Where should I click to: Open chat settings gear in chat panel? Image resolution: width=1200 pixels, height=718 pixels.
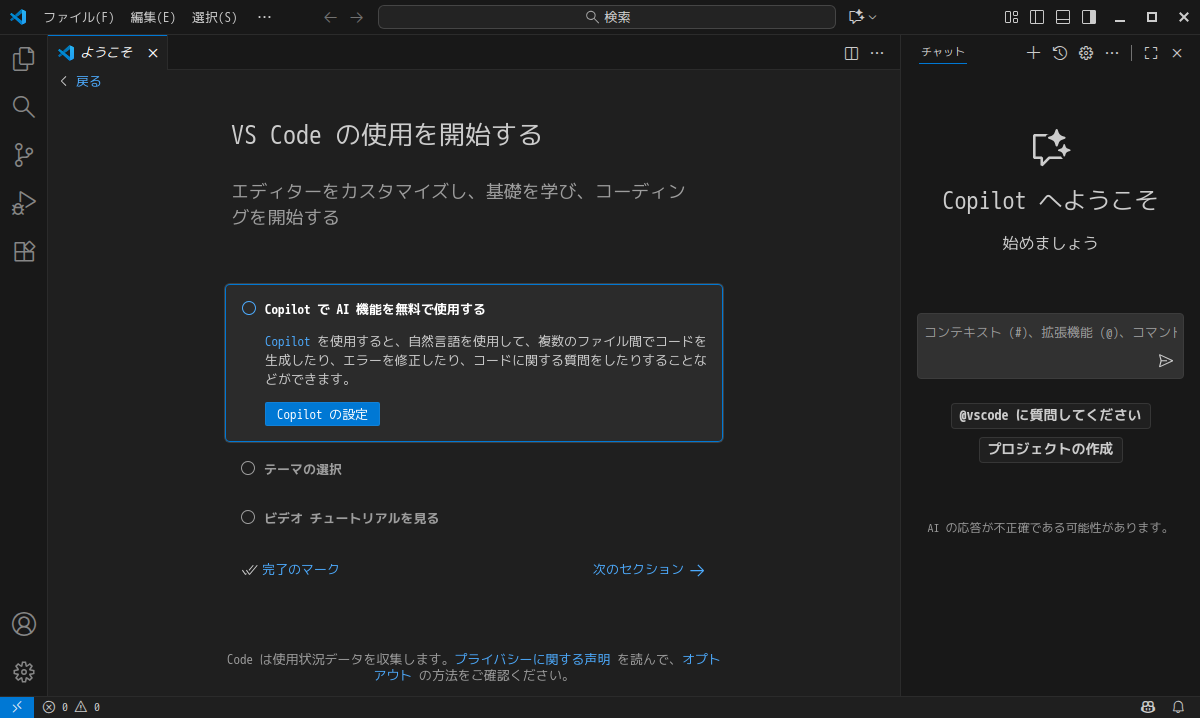click(x=1086, y=53)
